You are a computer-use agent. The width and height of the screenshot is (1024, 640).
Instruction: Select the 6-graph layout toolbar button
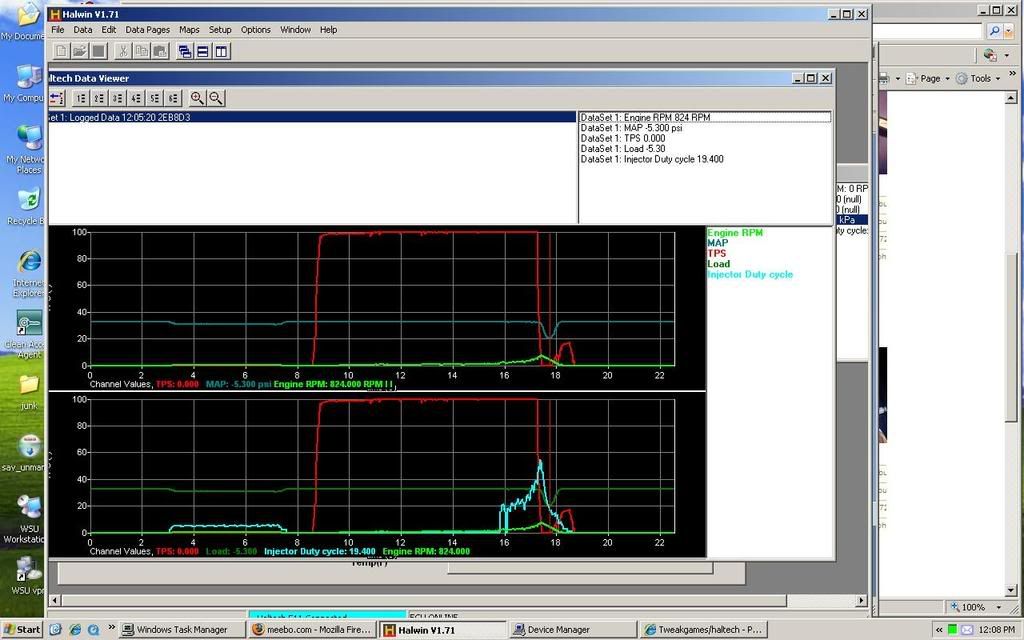coord(174,98)
